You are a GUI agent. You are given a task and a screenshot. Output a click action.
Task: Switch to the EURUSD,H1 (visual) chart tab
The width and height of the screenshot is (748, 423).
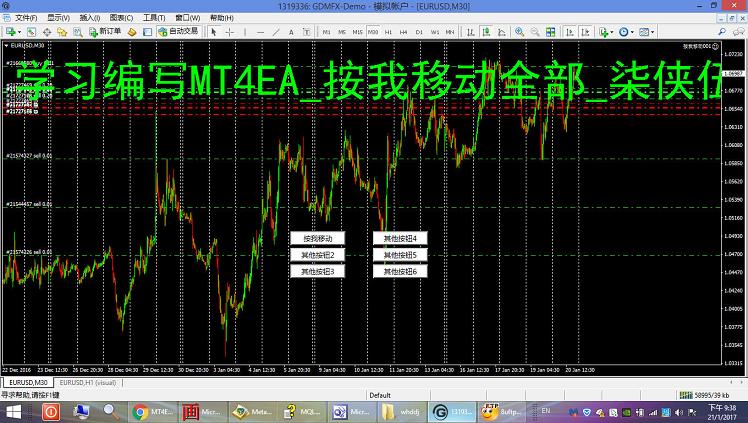click(88, 382)
